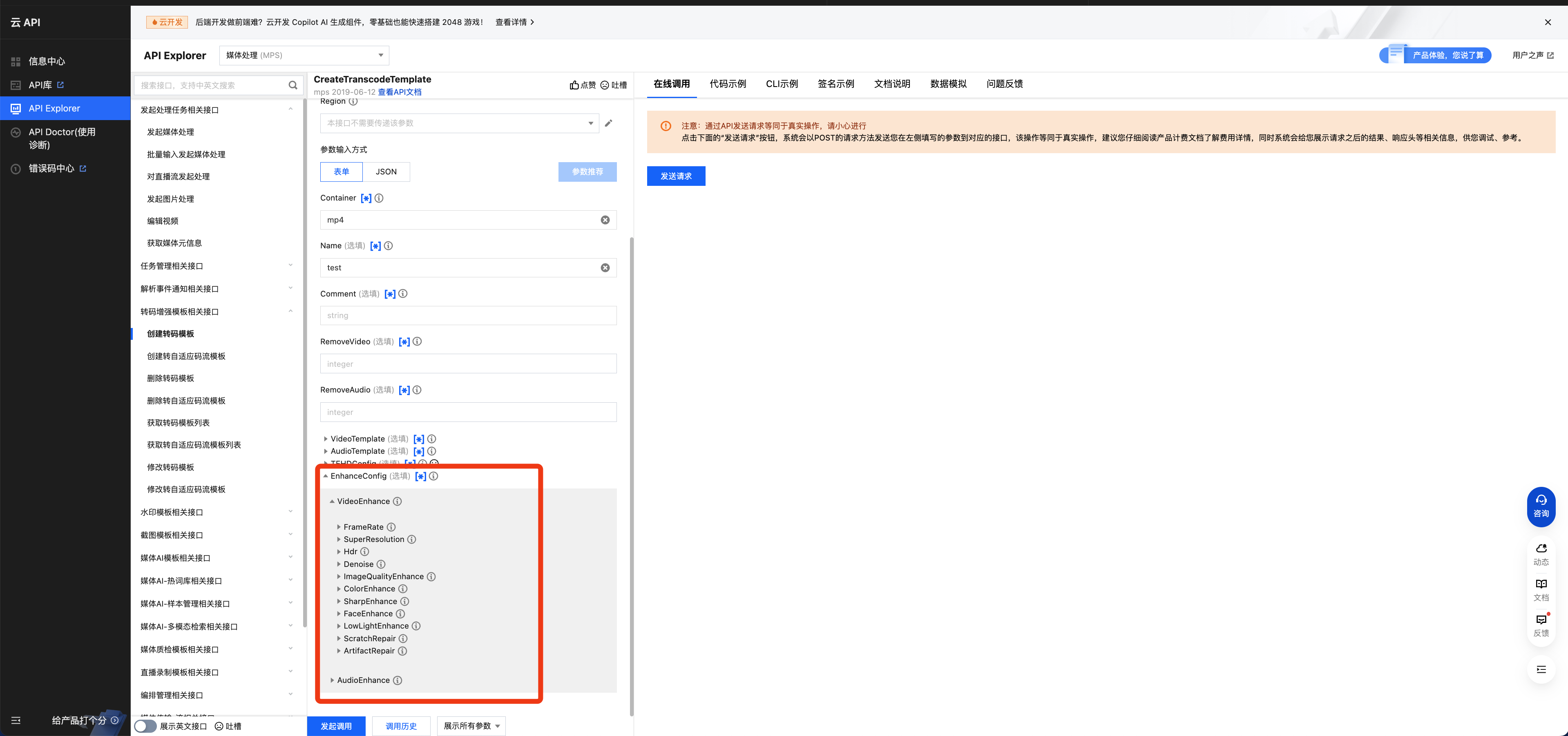The height and width of the screenshot is (736, 1568).
Task: Click the blue bracket-star icon beside Comment
Action: 390,294
